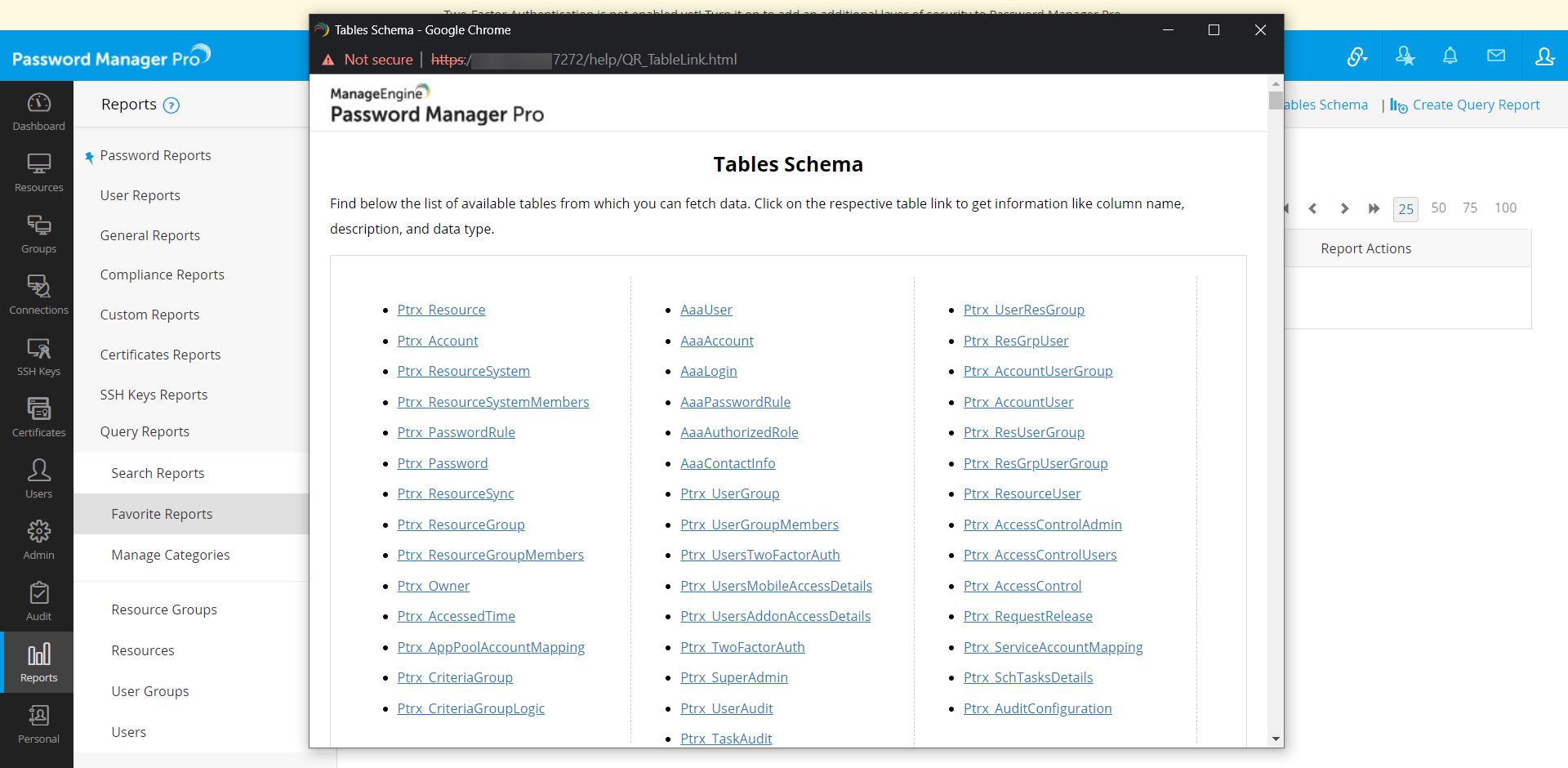Open the mail envelope icon

coord(1496,56)
